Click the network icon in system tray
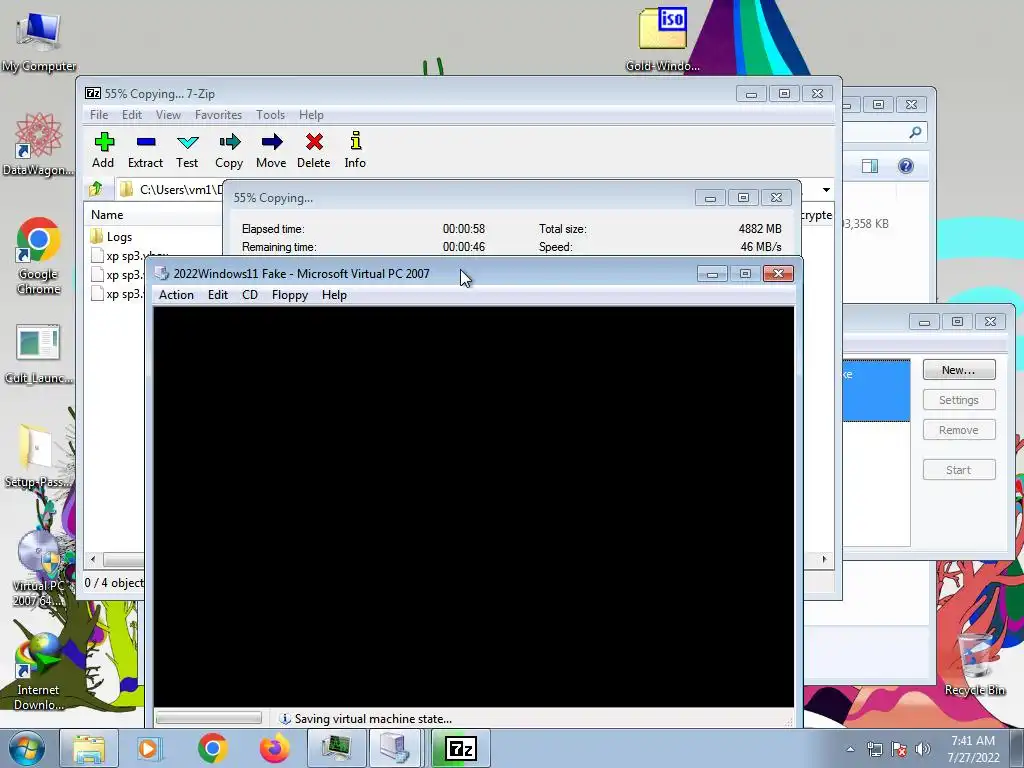 point(874,749)
